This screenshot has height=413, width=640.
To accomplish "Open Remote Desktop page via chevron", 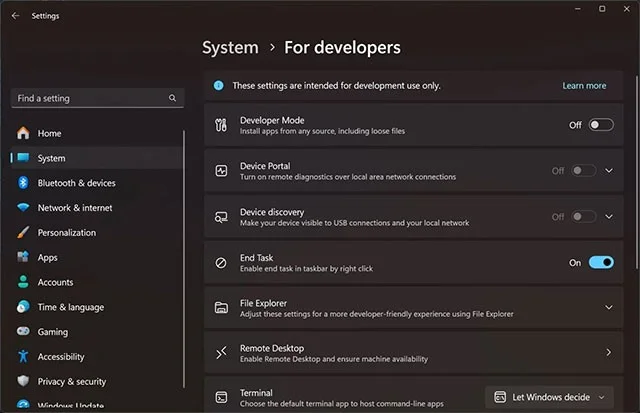I will (609, 352).
